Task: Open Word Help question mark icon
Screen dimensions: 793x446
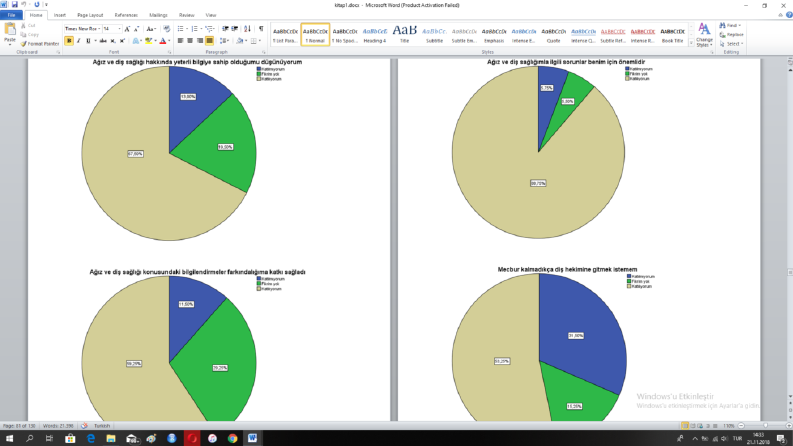Action: point(789,15)
